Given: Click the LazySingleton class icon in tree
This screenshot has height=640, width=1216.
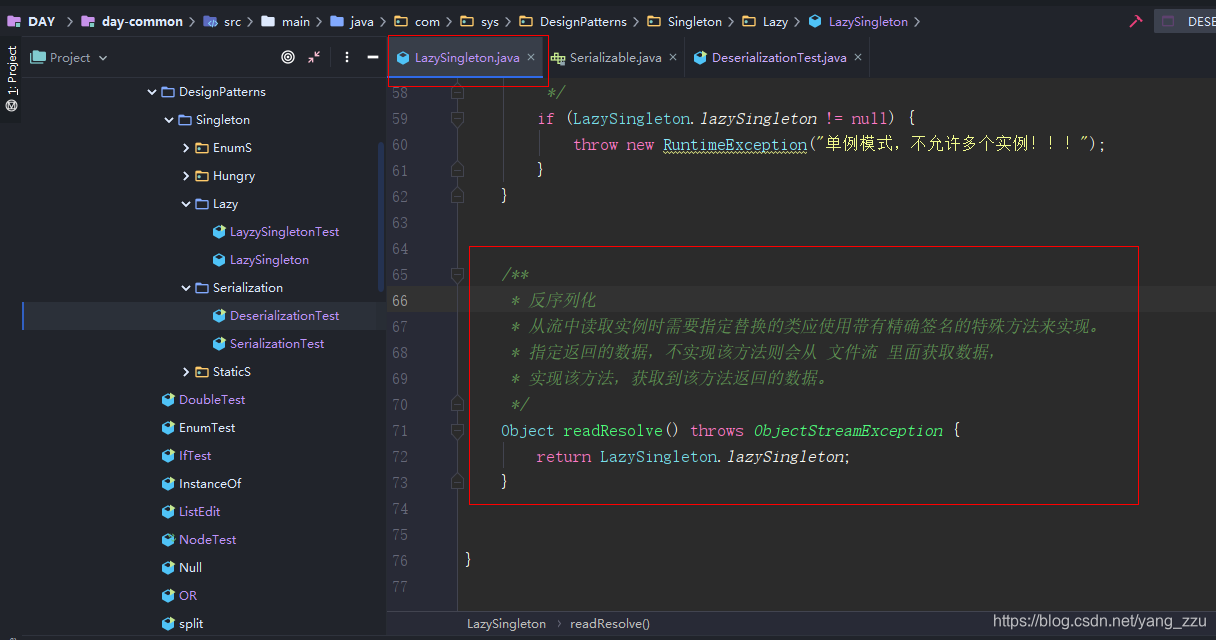Looking at the screenshot, I should [x=219, y=259].
